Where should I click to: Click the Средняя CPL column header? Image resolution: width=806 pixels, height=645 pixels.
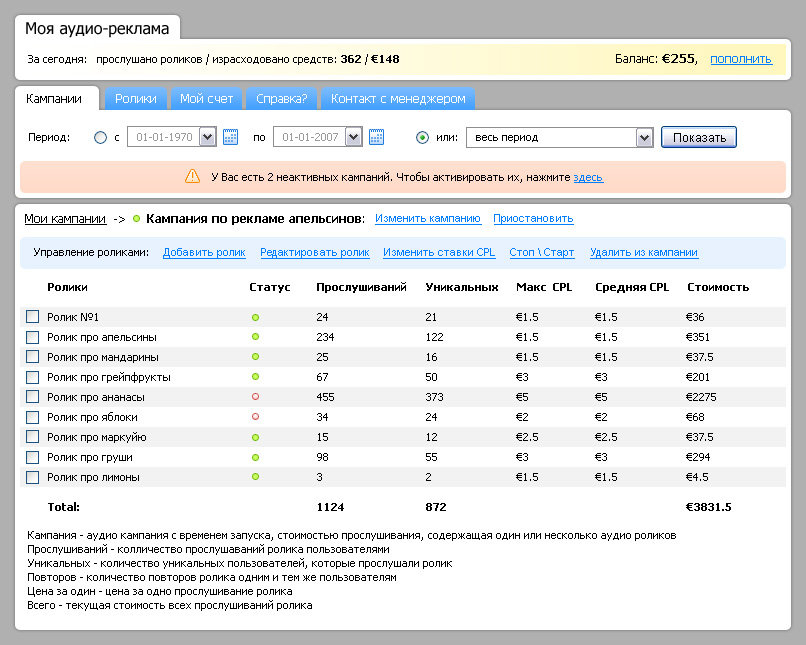(x=632, y=287)
